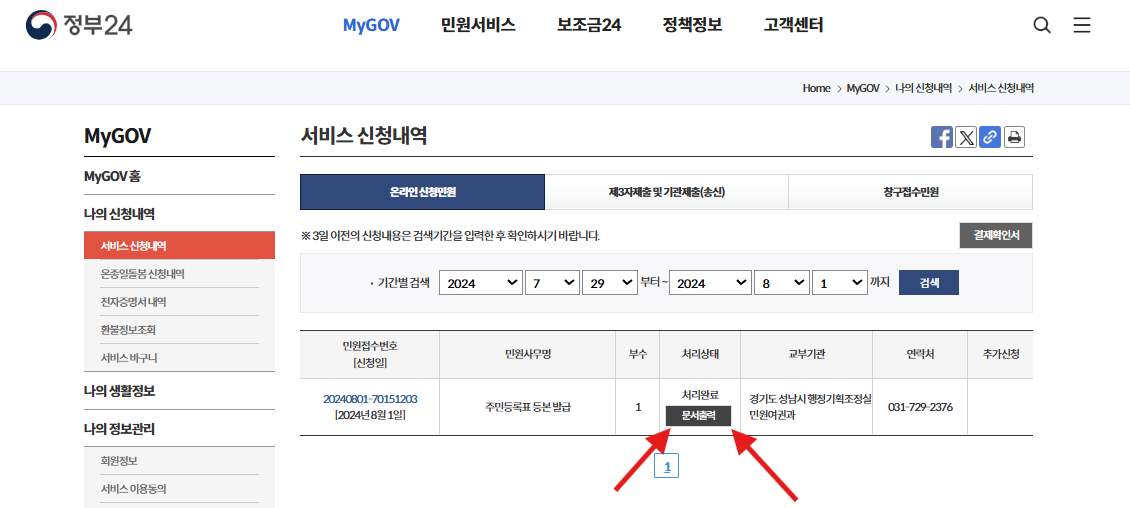Go to pagination page 1
Viewport: 1130px width, 508px height.
point(667,467)
